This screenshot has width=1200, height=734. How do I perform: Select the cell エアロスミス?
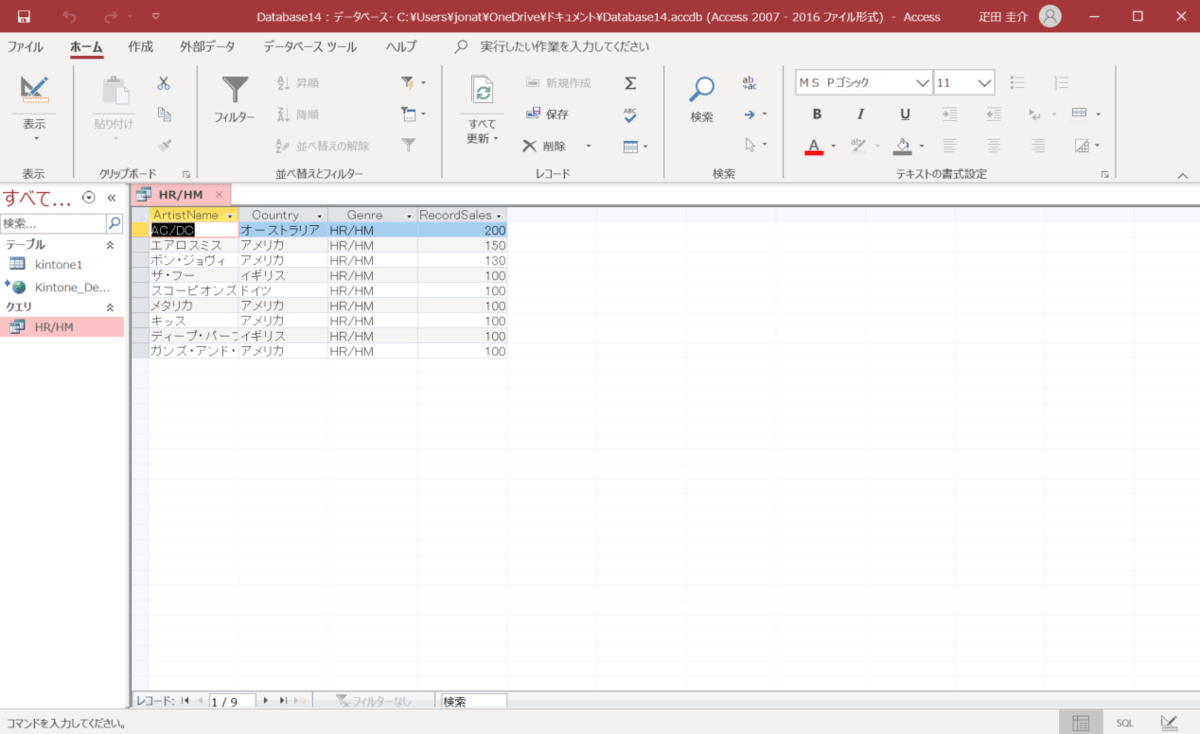[x=193, y=245]
